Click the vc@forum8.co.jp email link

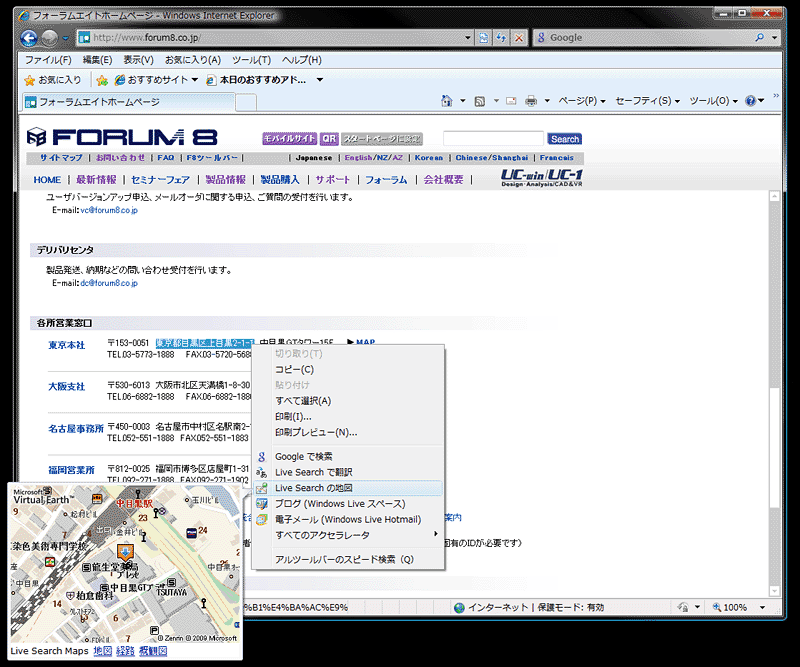pyautogui.click(x=109, y=210)
